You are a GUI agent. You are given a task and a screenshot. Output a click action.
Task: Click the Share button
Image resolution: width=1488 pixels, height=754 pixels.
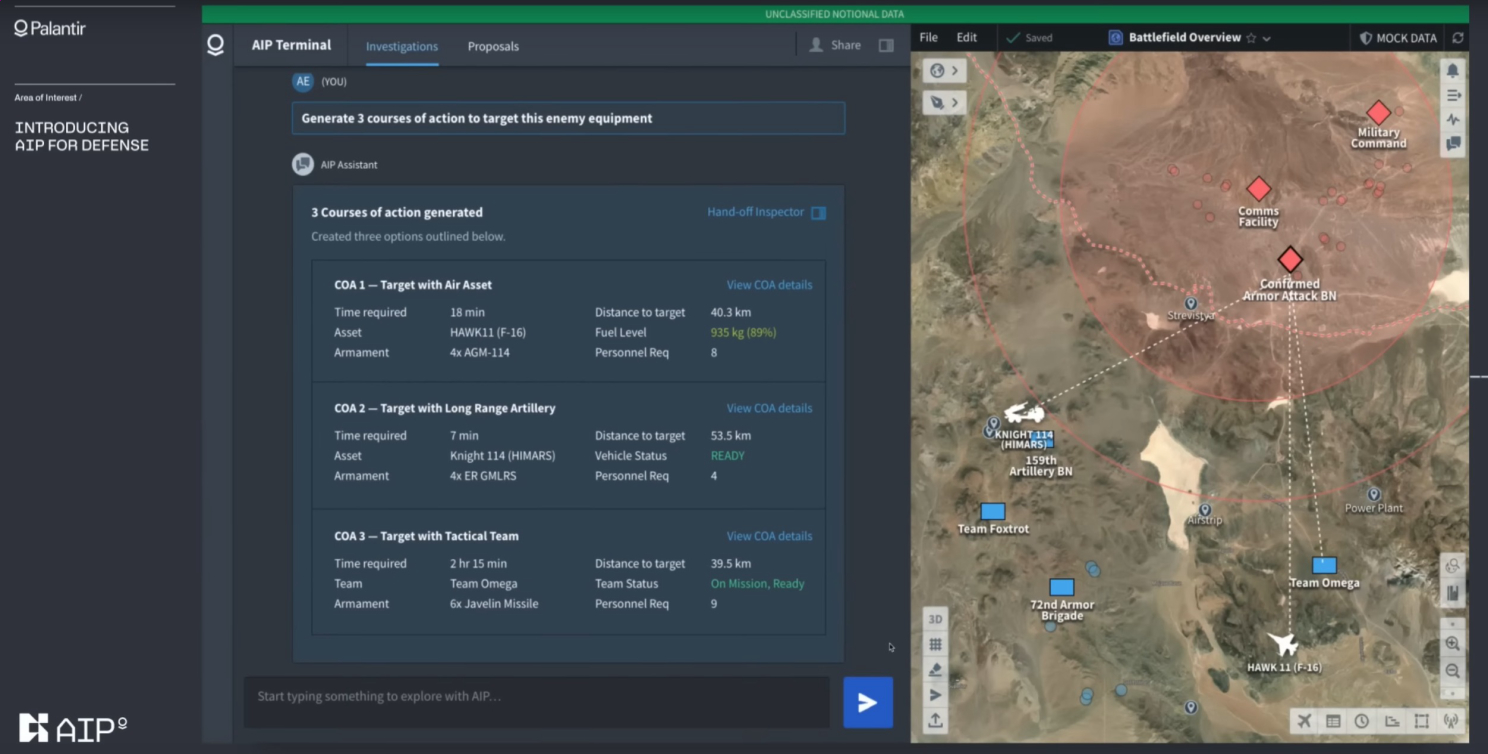[835, 45]
